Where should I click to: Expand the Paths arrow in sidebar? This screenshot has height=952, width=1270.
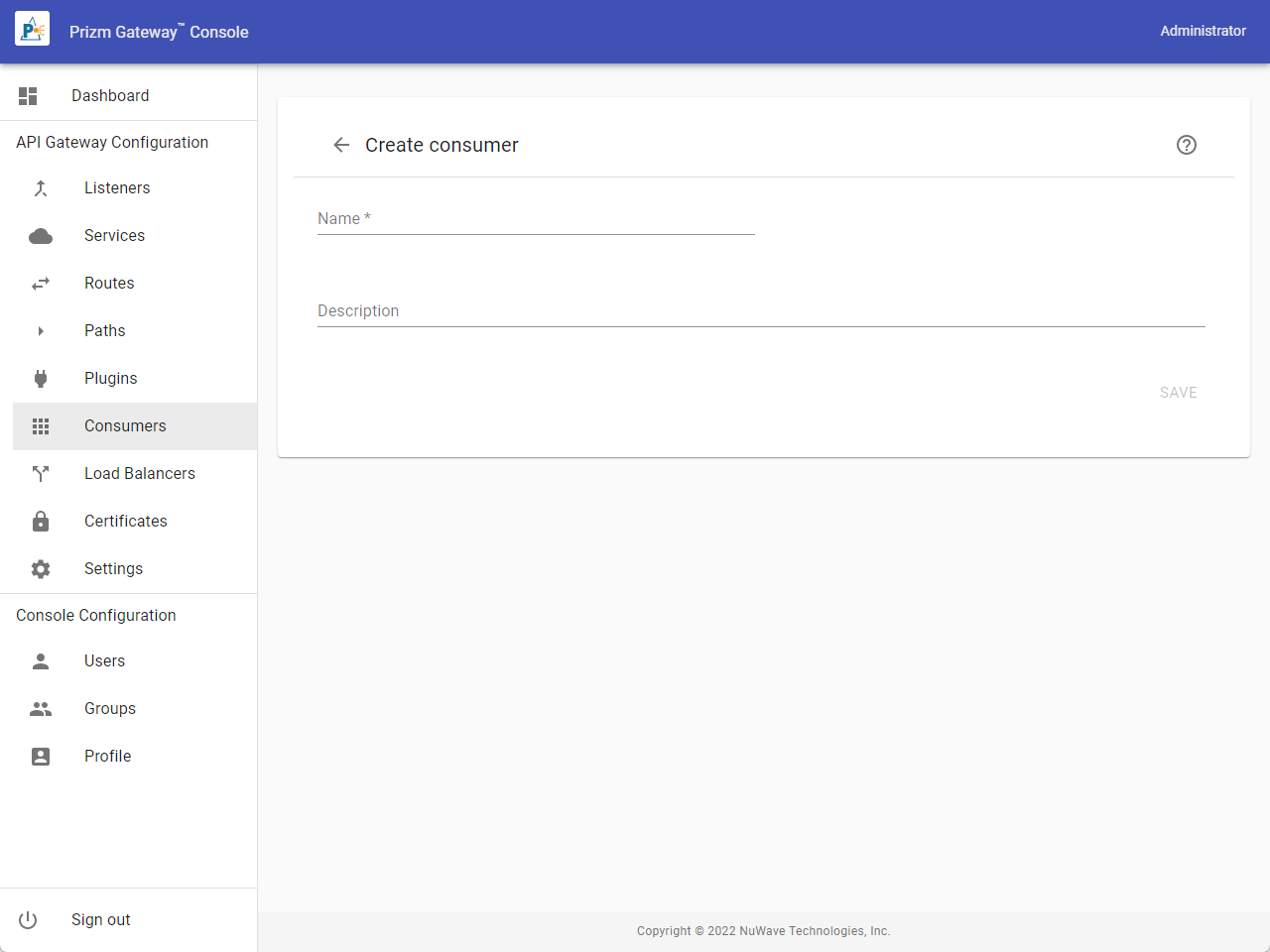click(x=41, y=331)
